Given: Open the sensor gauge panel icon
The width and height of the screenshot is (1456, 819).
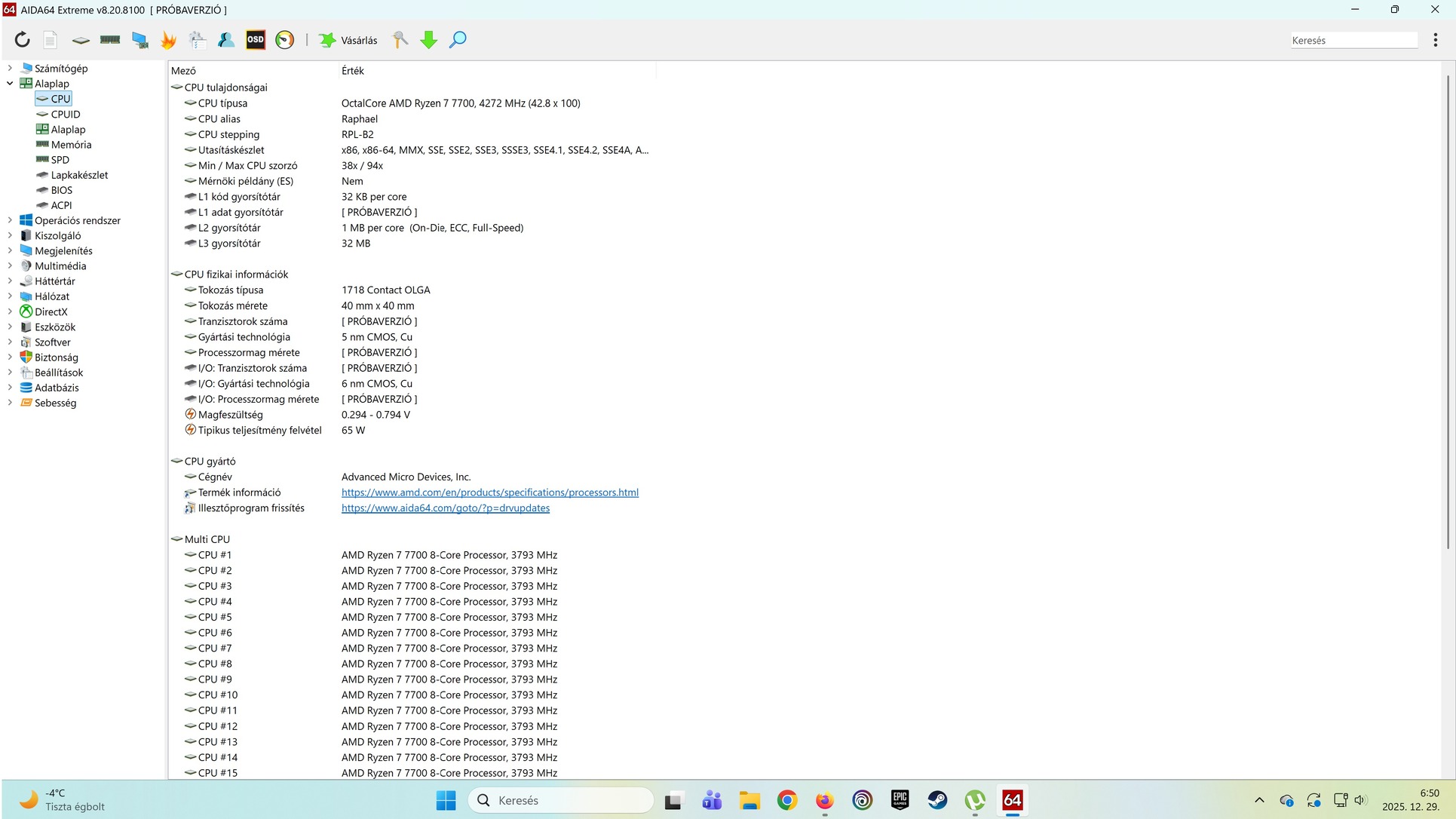Looking at the screenshot, I should pyautogui.click(x=284, y=40).
